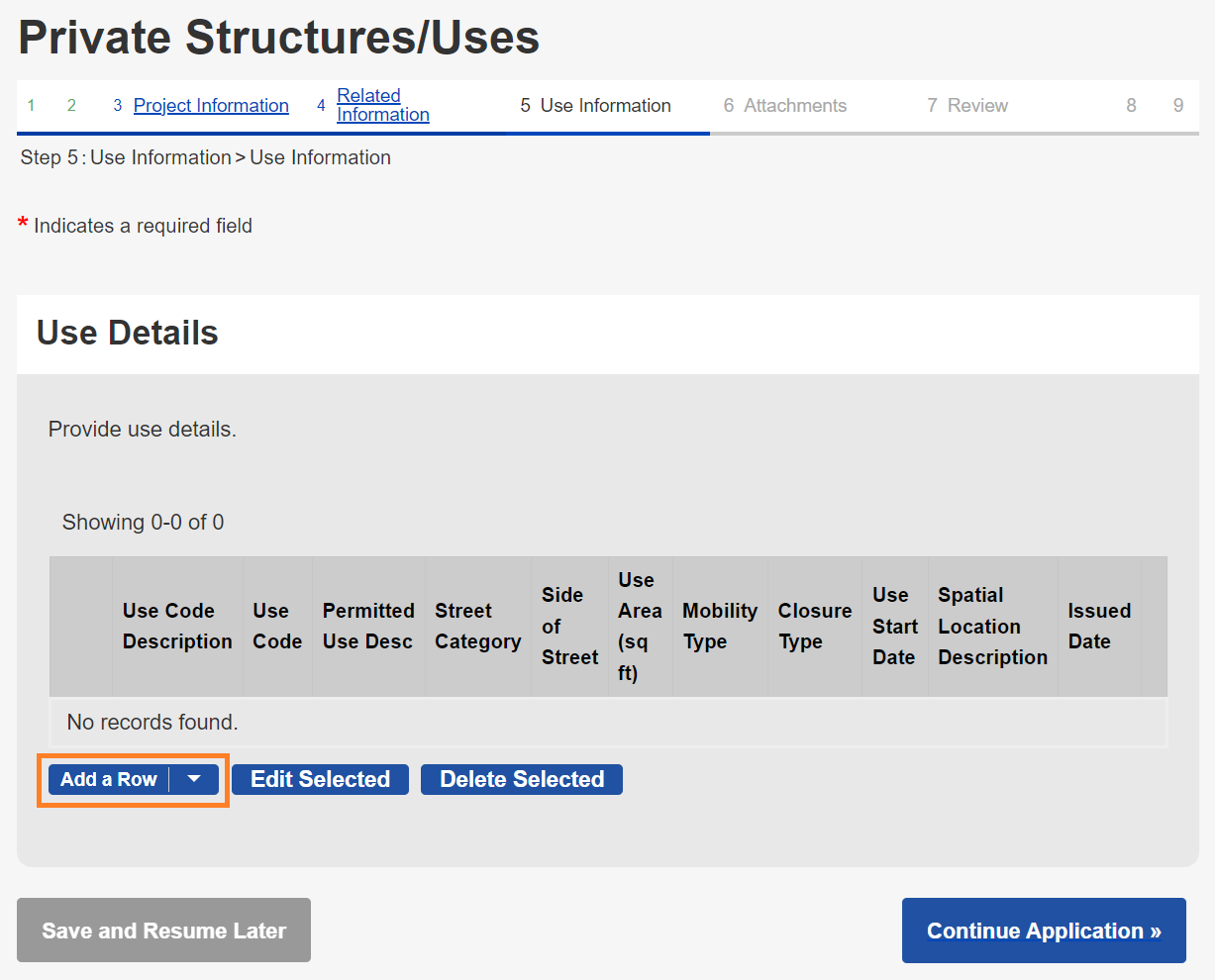
Task: Click the Issued Date column header
Action: 1098,627
